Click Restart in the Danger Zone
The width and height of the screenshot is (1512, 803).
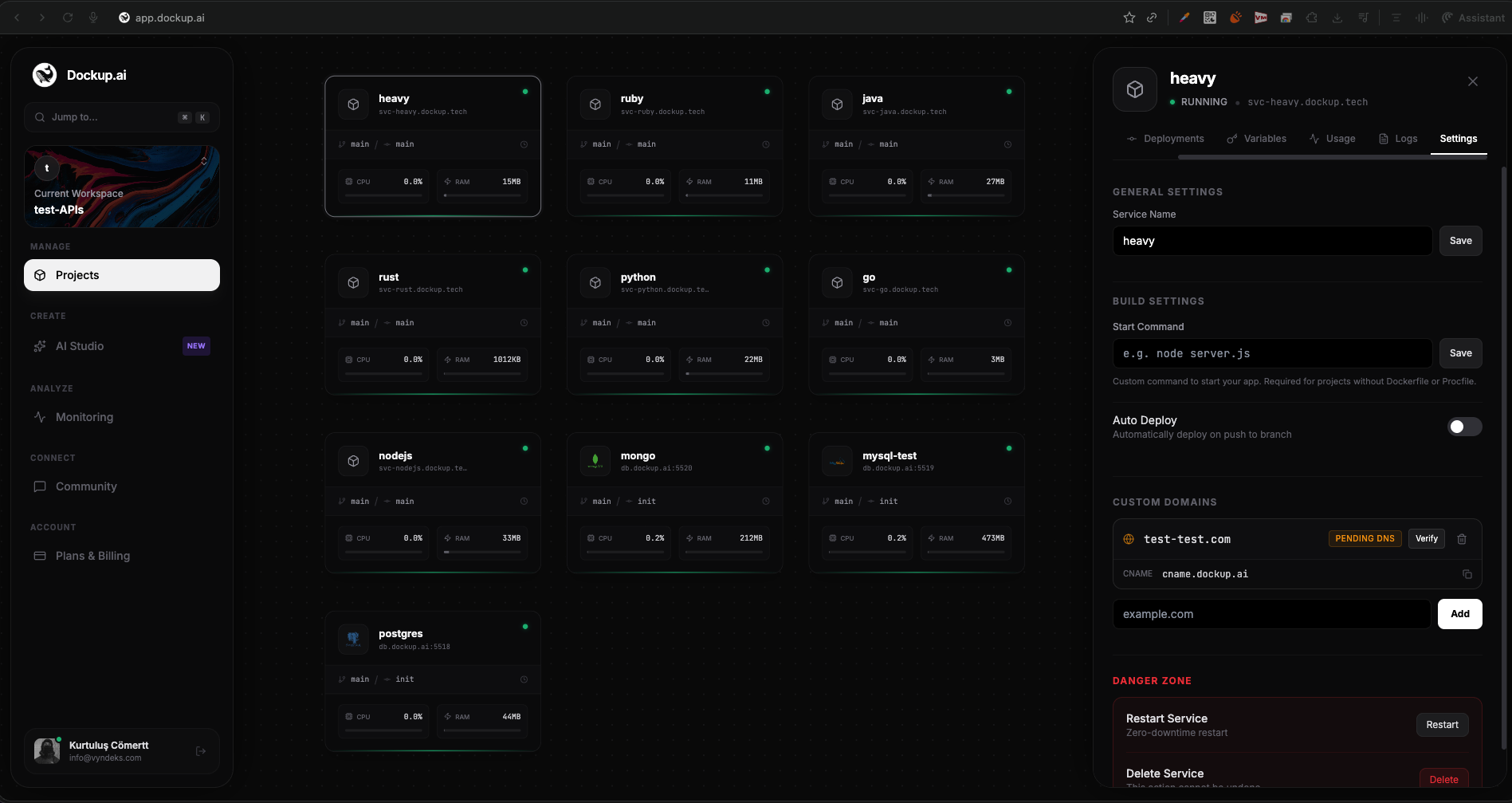pos(1442,724)
